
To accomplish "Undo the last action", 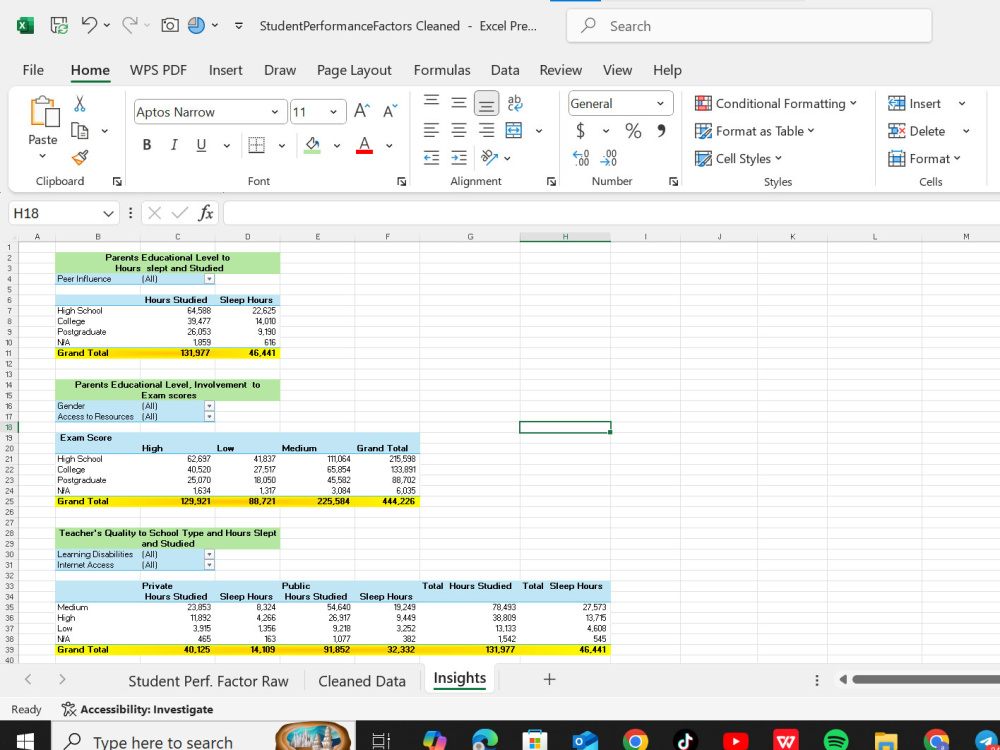I will point(89,25).
